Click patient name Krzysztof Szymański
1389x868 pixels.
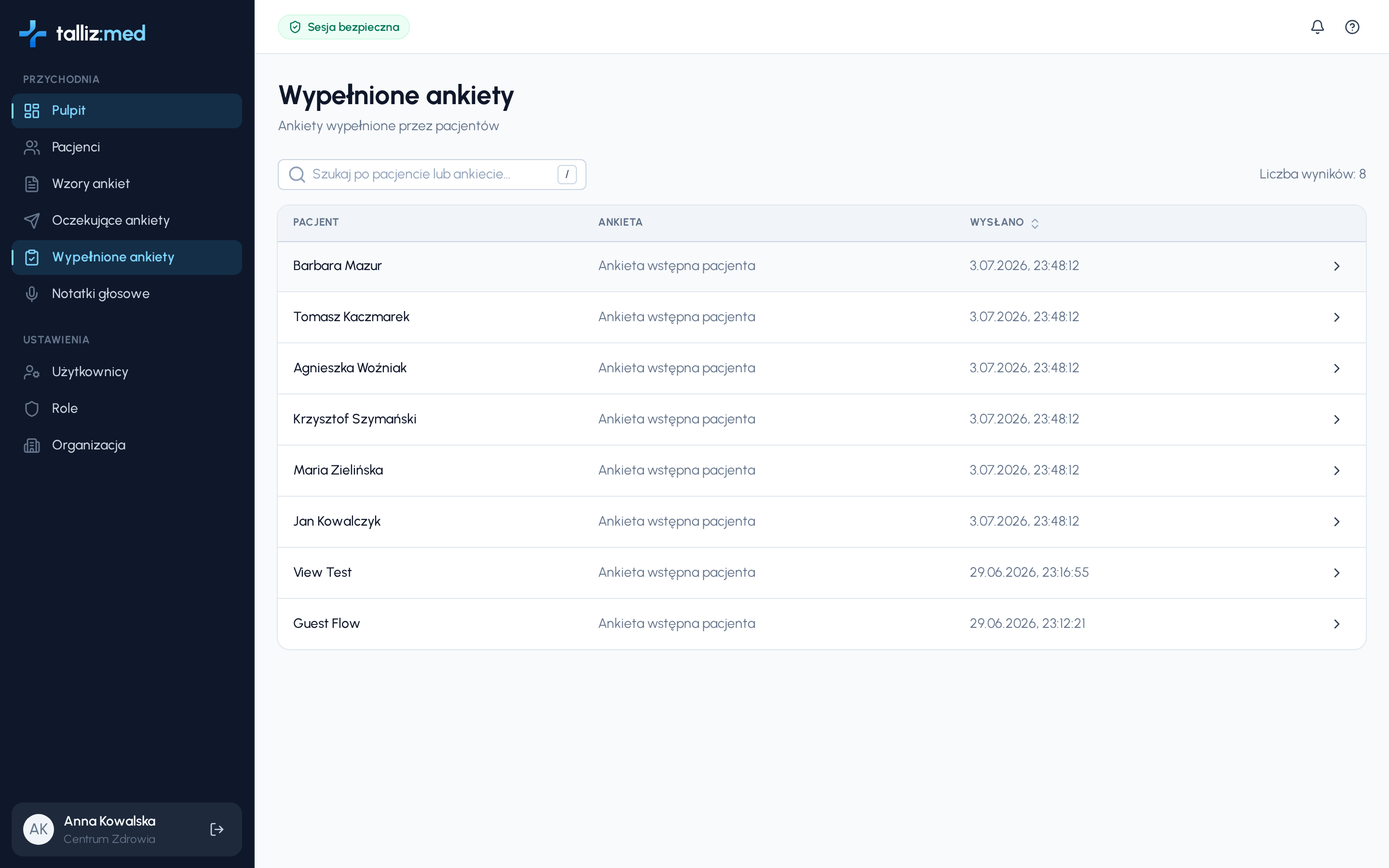point(354,419)
